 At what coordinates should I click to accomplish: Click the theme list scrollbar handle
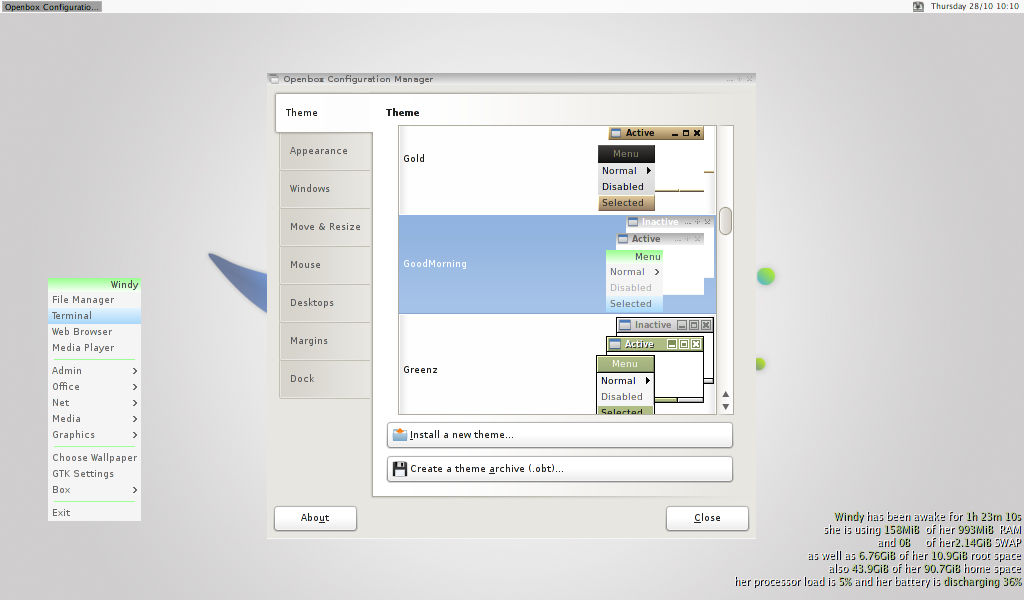725,220
